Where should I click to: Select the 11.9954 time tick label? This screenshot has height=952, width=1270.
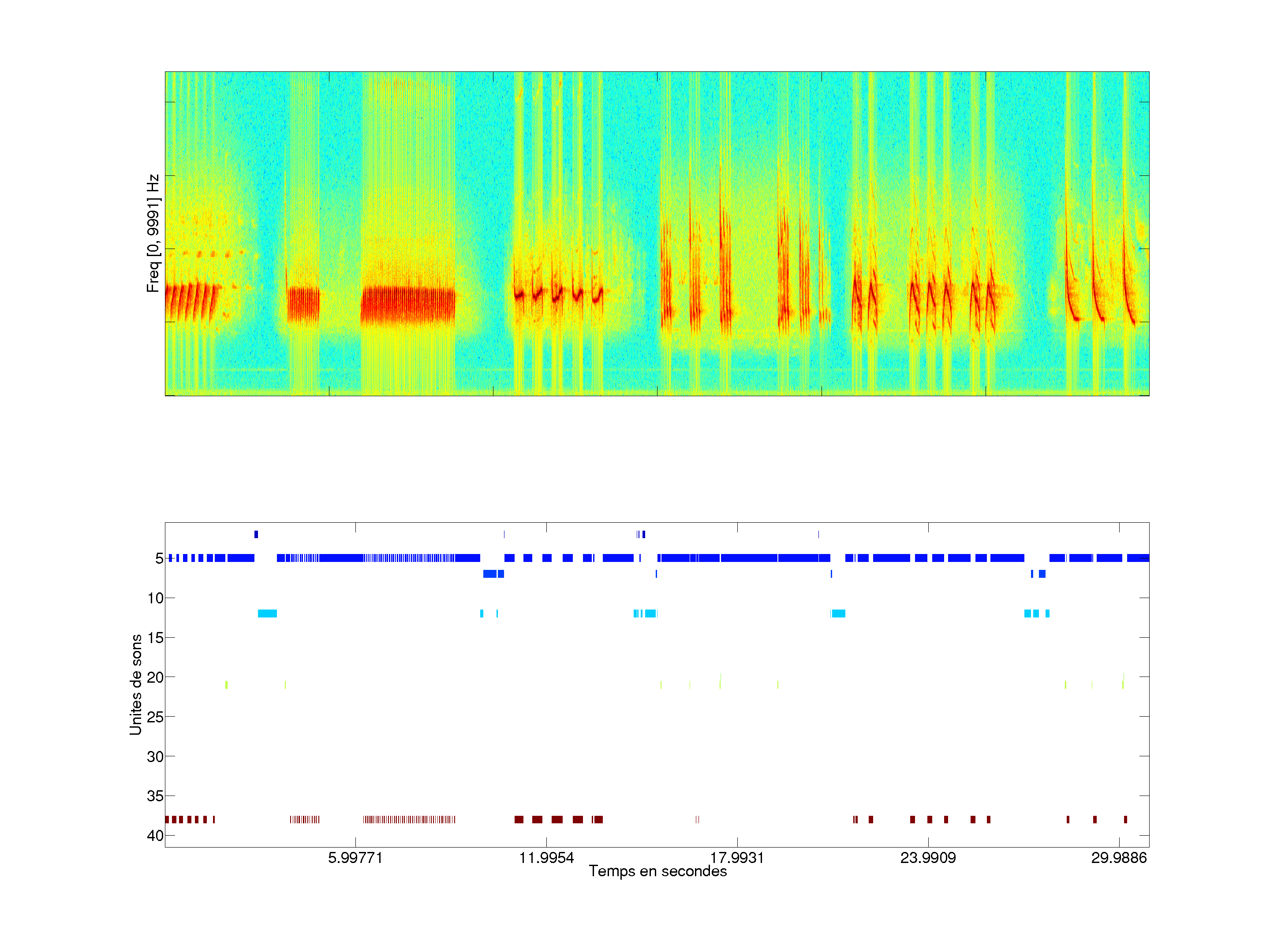click(x=546, y=858)
